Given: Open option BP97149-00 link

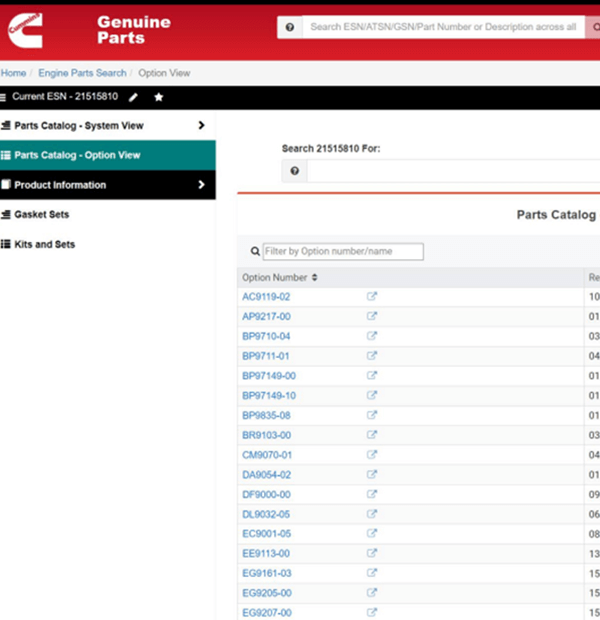Looking at the screenshot, I should click(x=269, y=376).
